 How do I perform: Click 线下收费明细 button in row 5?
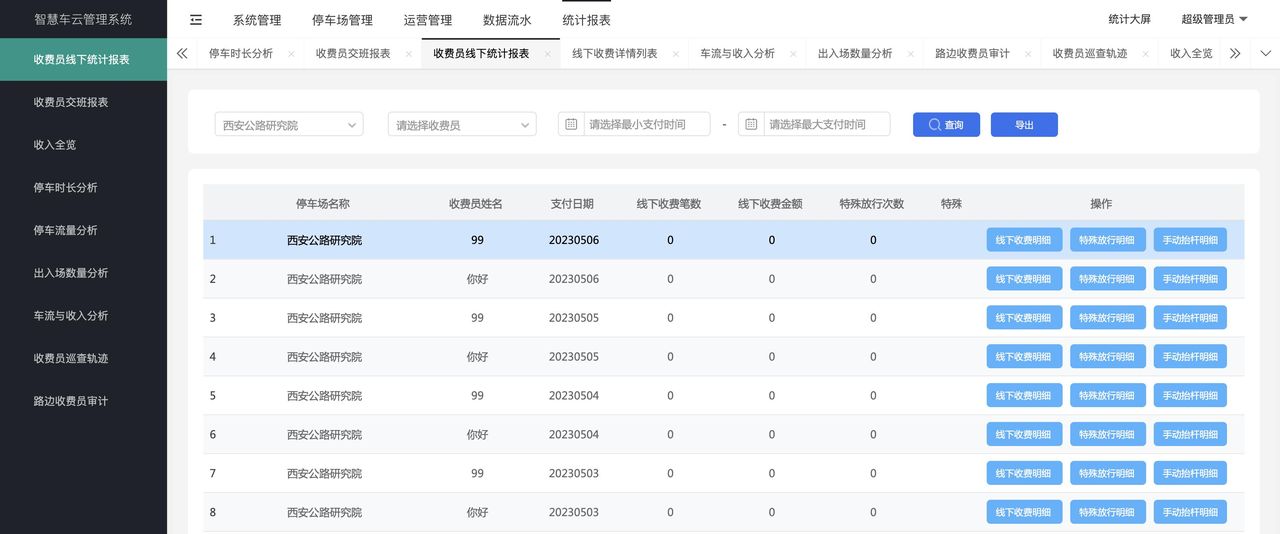[1023, 396]
